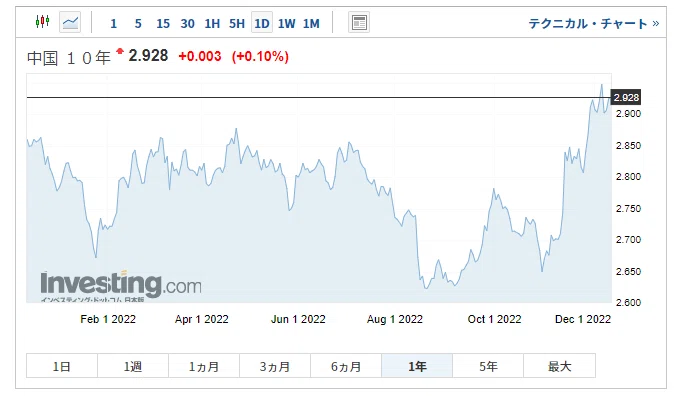This screenshot has height=396, width=675.
Task: Switch to candlestick chart icon
Action: [x=43, y=22]
